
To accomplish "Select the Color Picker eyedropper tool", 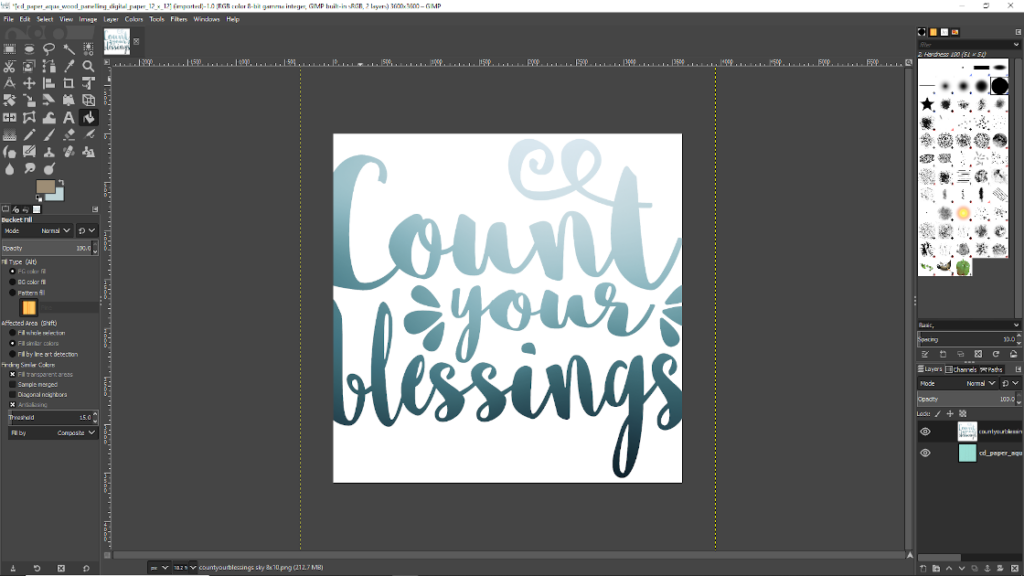I will [69, 66].
